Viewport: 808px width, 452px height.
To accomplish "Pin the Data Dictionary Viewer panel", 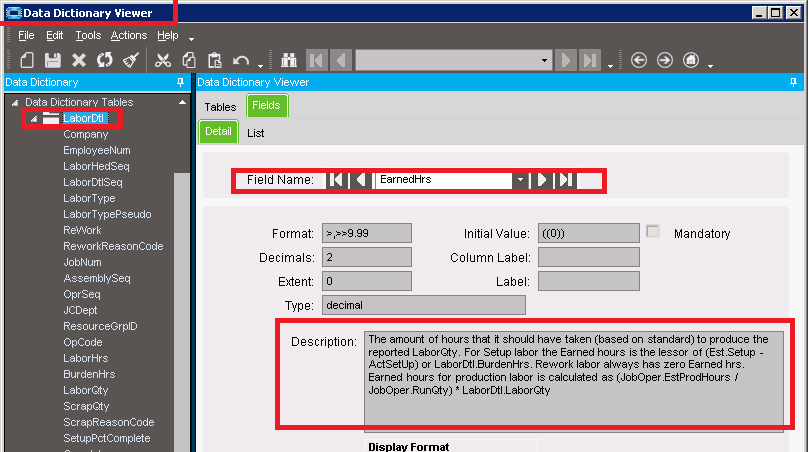I will (x=793, y=82).
